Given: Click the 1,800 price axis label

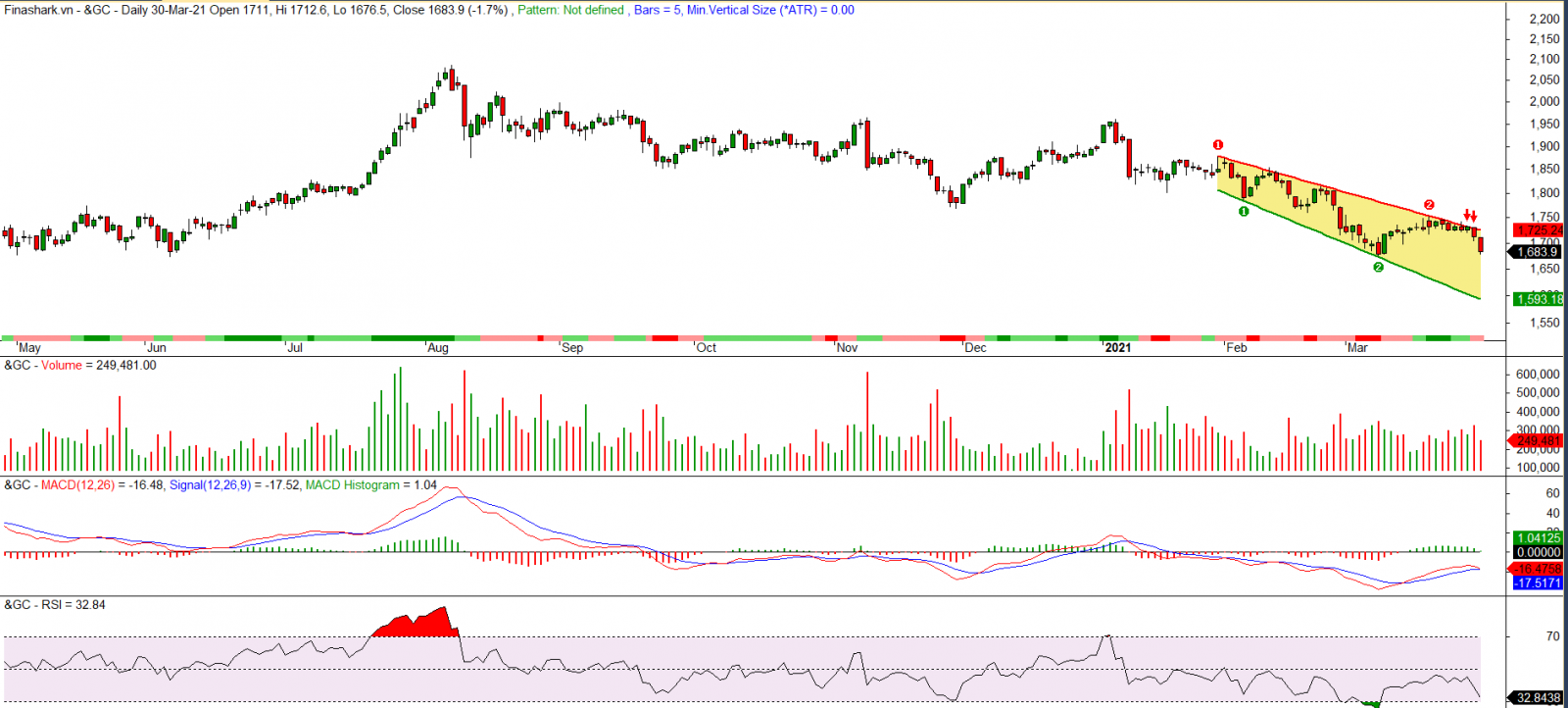Looking at the screenshot, I should pyautogui.click(x=1544, y=193).
